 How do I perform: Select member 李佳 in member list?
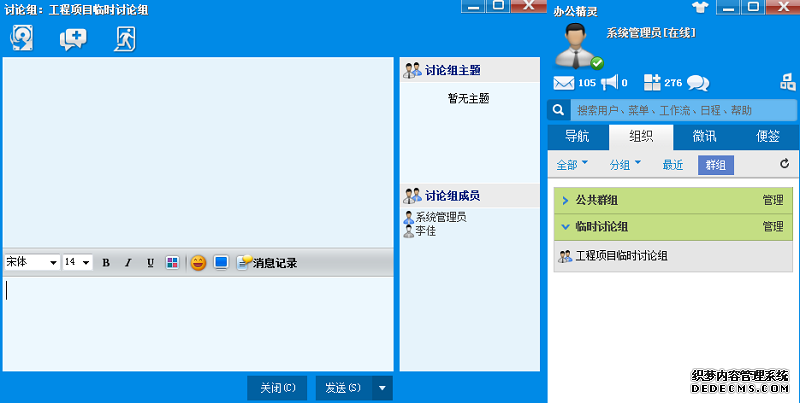pos(420,231)
